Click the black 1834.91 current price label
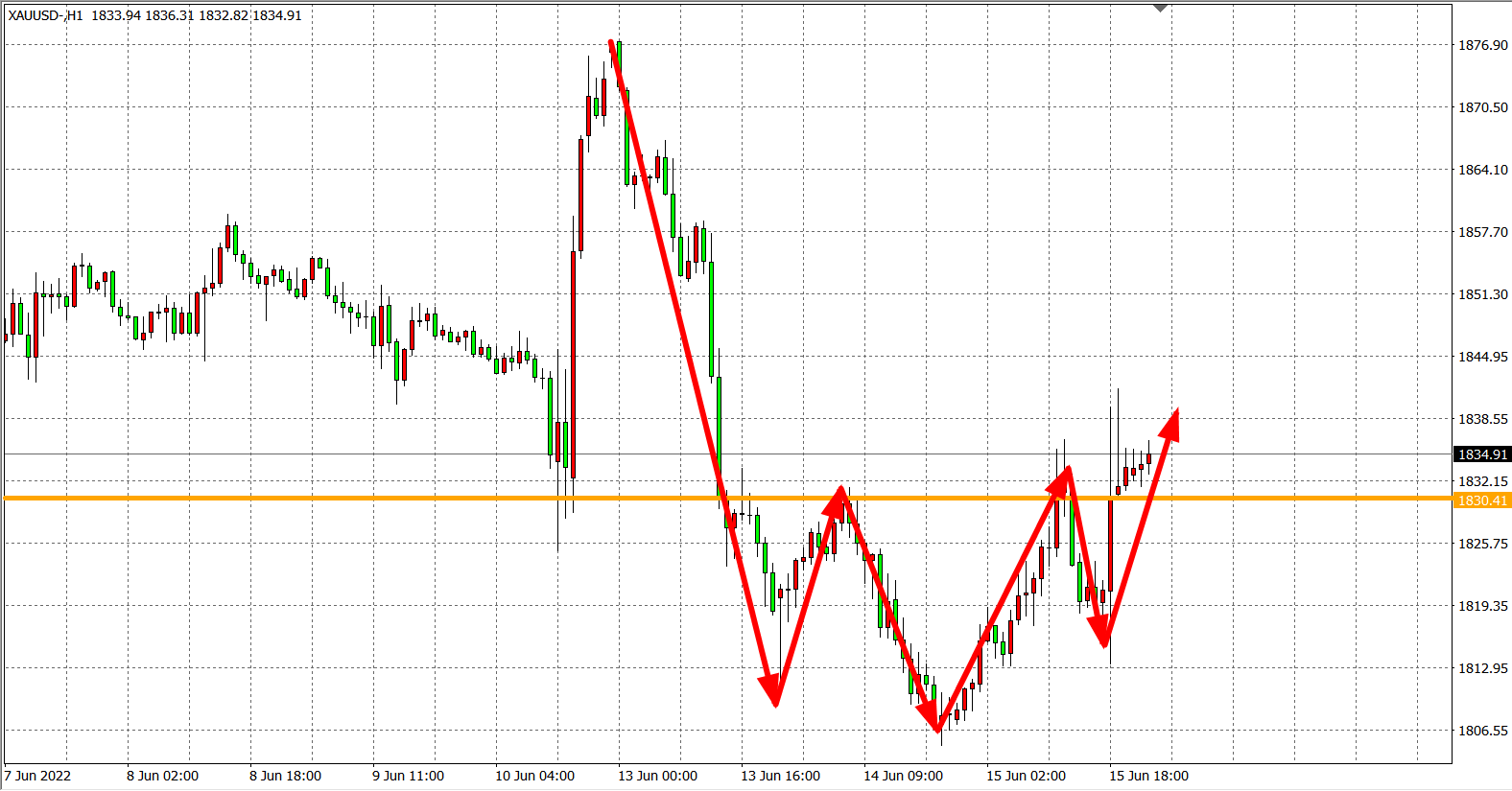 pos(1482,454)
